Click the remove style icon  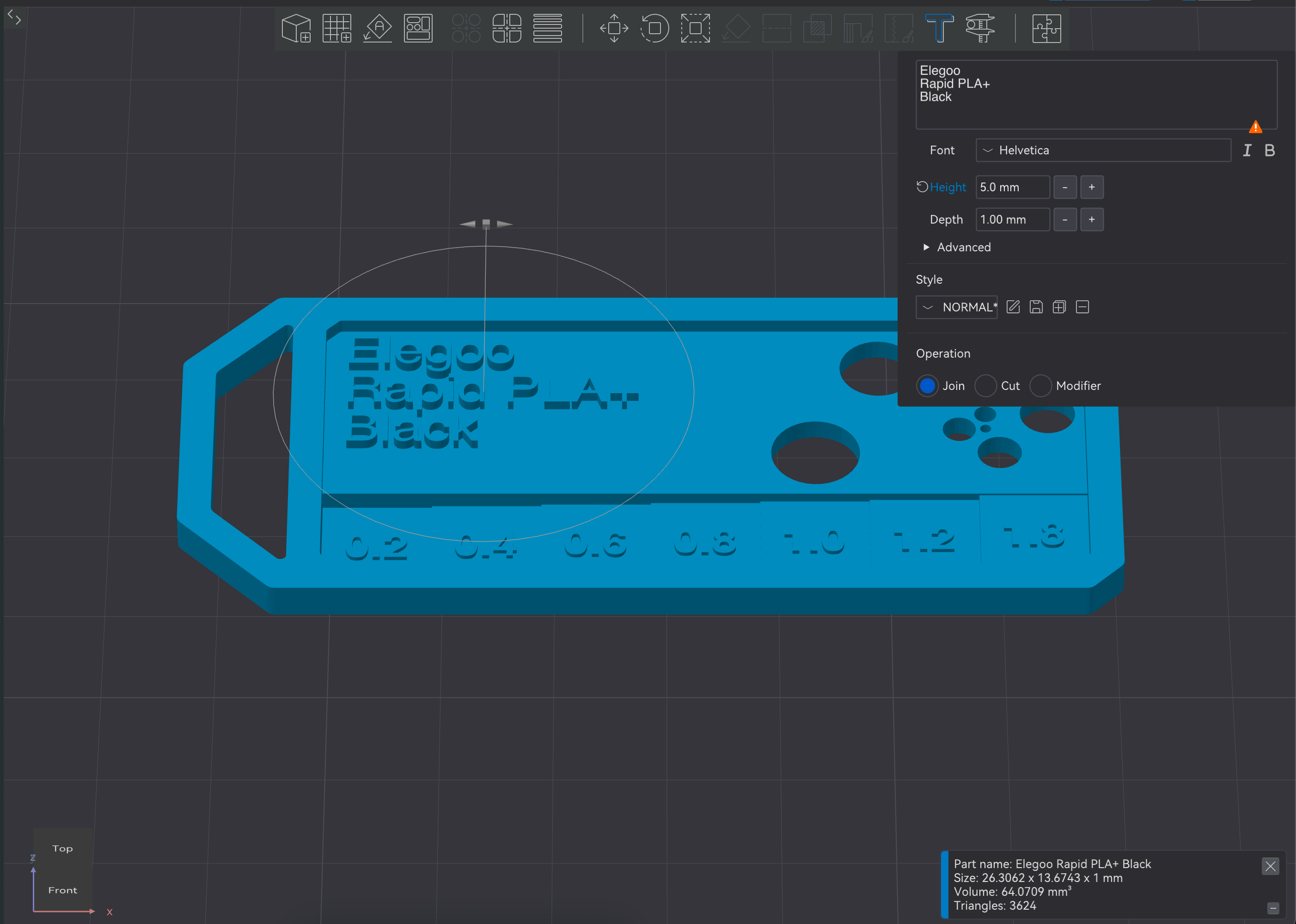coord(1082,307)
